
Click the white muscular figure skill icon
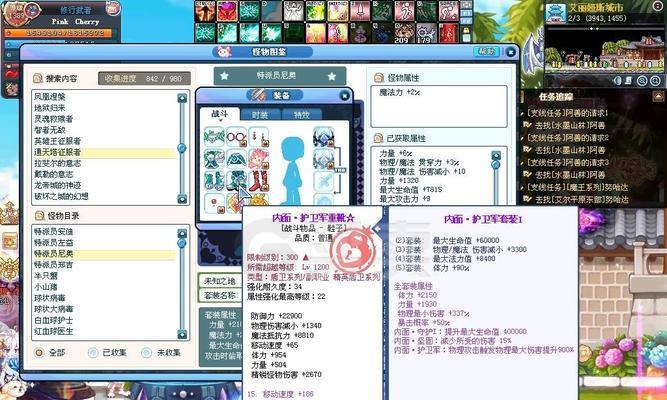point(293,11)
